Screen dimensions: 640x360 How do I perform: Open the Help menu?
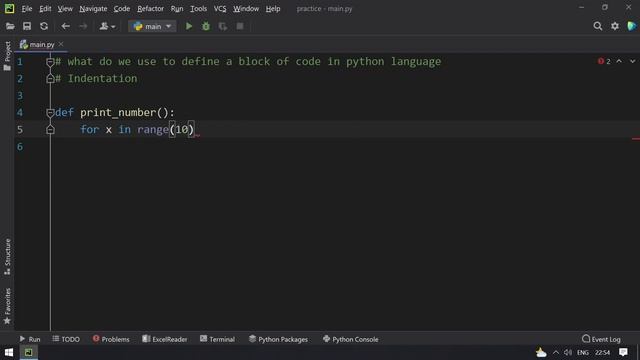tap(273, 9)
